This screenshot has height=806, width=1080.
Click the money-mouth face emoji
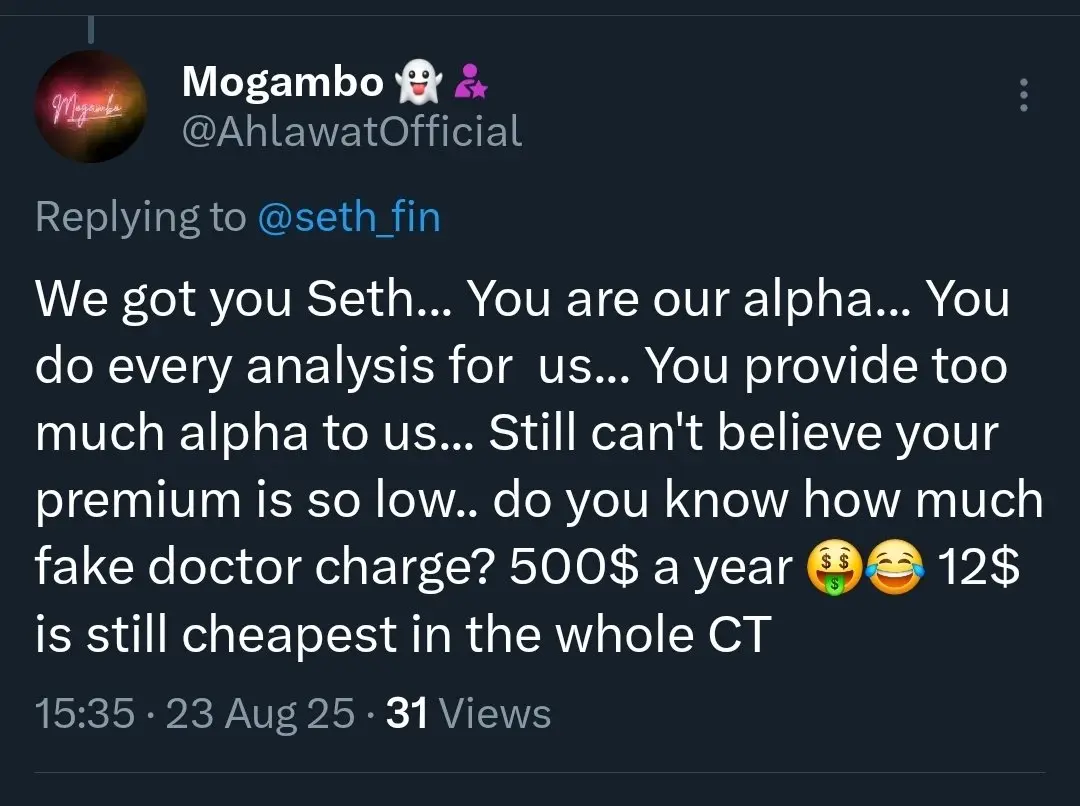[834, 568]
